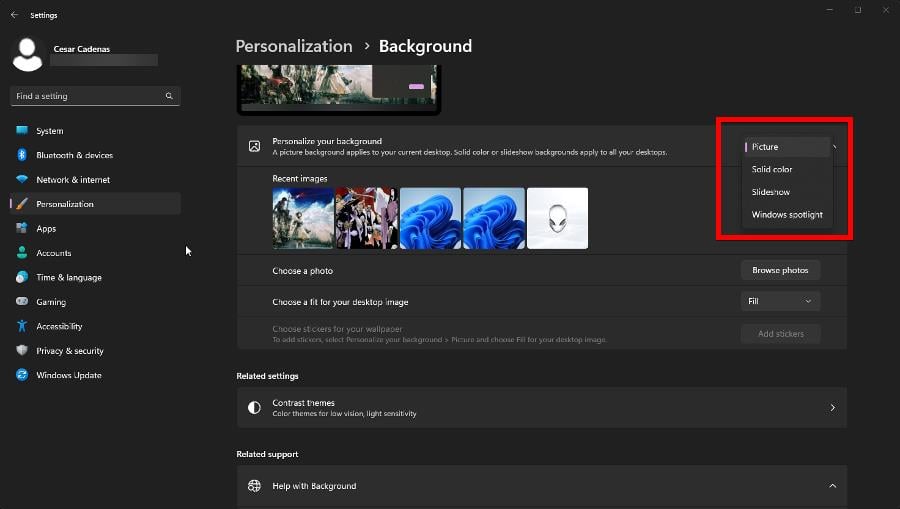This screenshot has width=900, height=509.
Task: Click the Find a setting search box
Action: click(90, 96)
